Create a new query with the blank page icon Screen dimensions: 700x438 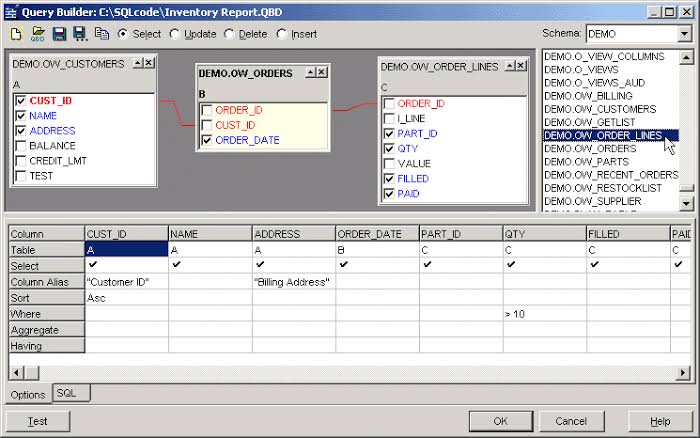tap(16, 34)
